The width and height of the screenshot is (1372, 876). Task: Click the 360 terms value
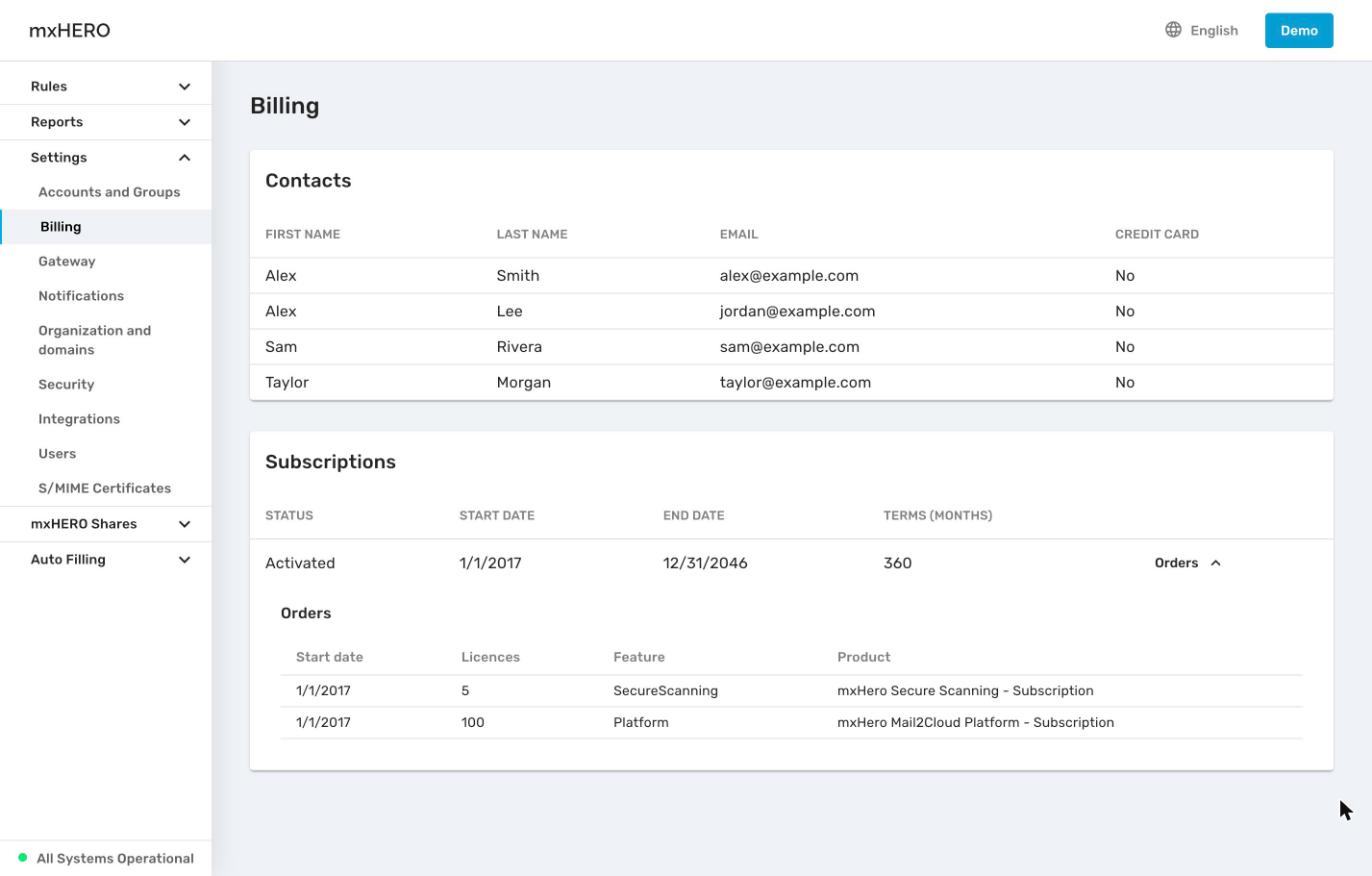click(897, 563)
